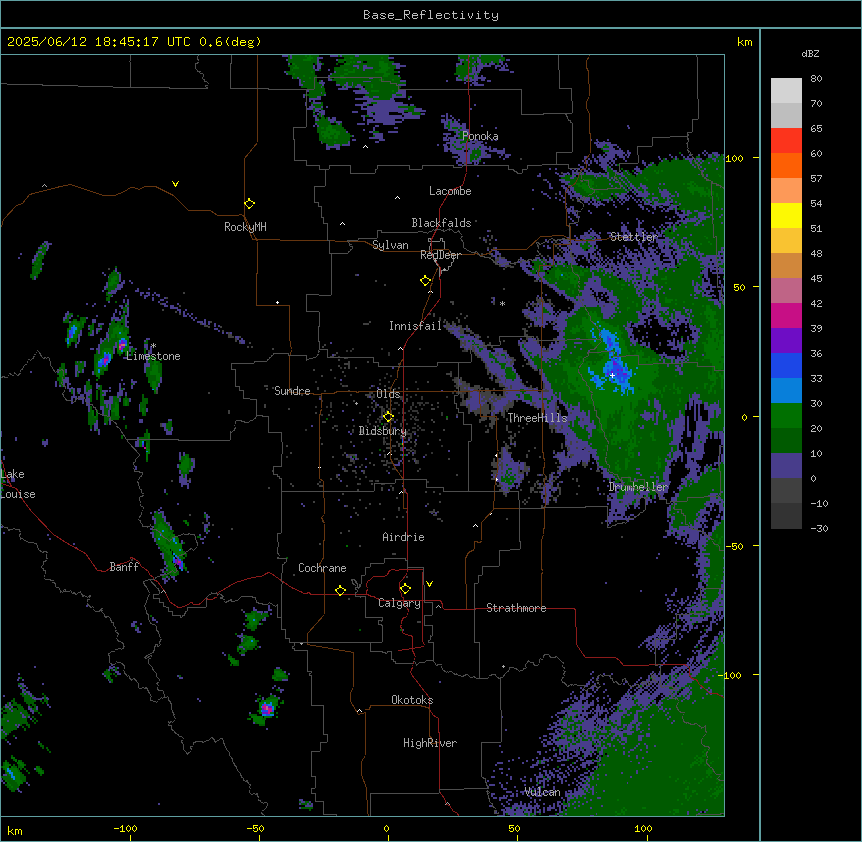
Task: Click the yellow diamond marker south of RedDeer
Action: [x=425, y=281]
